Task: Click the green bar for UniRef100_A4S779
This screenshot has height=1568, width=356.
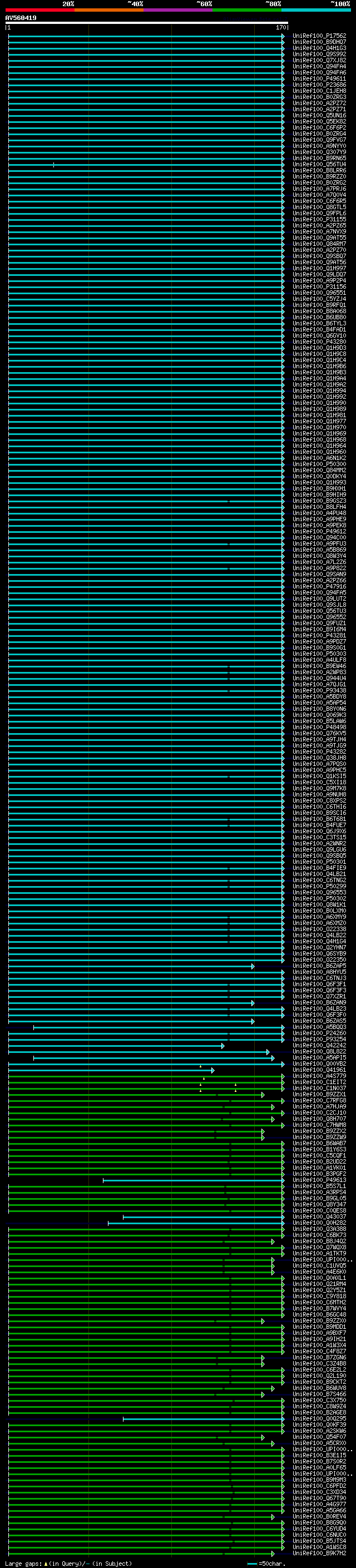Action: [x=146, y=1076]
